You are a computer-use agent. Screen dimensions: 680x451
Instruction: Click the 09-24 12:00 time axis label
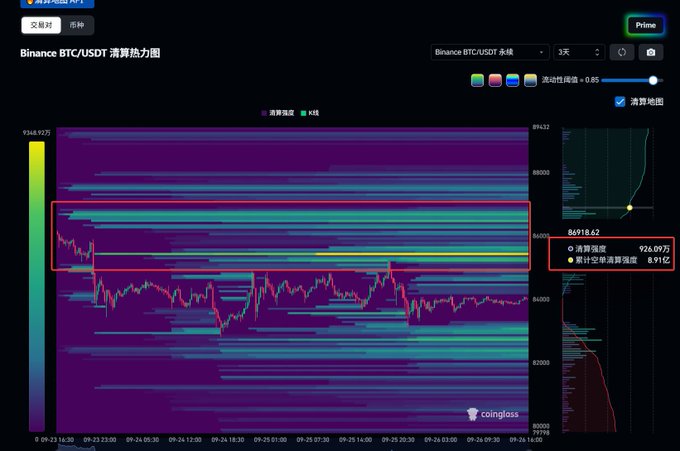point(185,440)
